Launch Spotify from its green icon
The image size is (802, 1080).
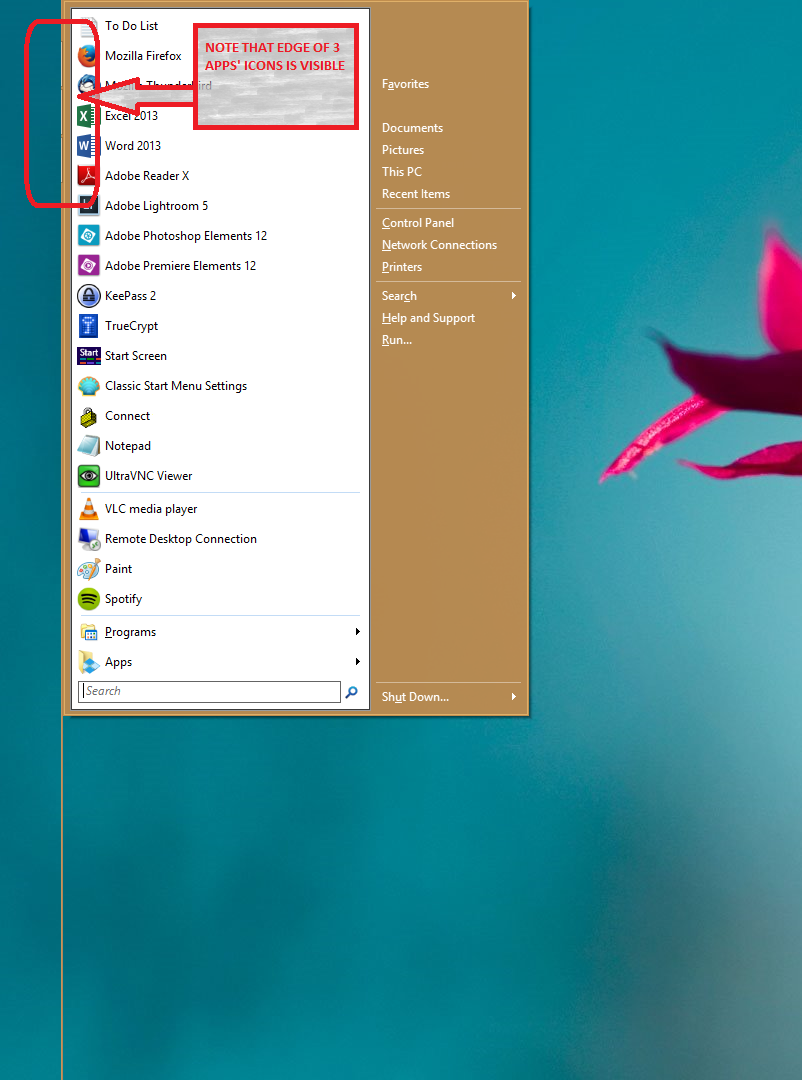pyautogui.click(x=89, y=599)
